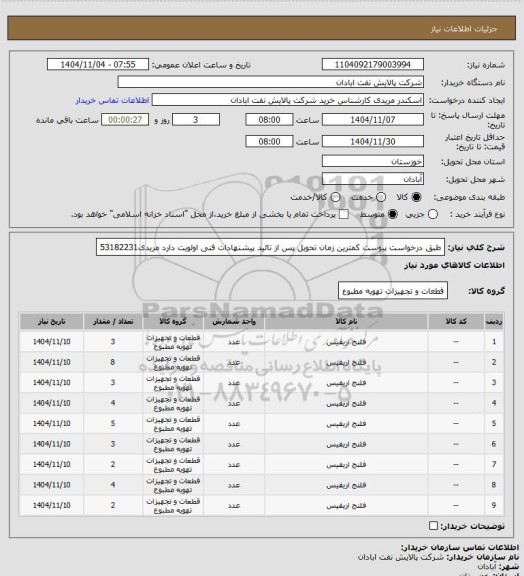The width and height of the screenshot is (524, 576).
Task: Click date 1404/11/10 in row 3
Action: click(51, 383)
